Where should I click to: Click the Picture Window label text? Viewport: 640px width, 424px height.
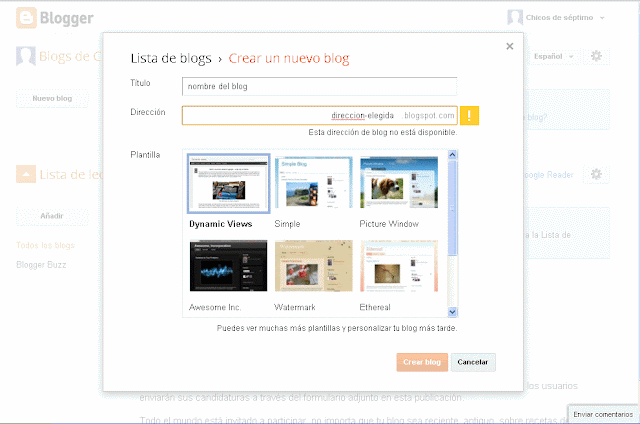(389, 224)
